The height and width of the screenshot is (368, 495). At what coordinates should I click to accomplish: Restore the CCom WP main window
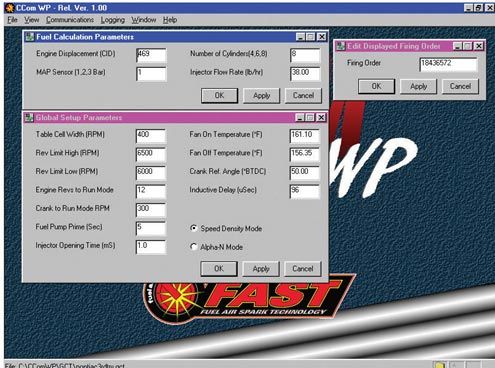coord(479,8)
